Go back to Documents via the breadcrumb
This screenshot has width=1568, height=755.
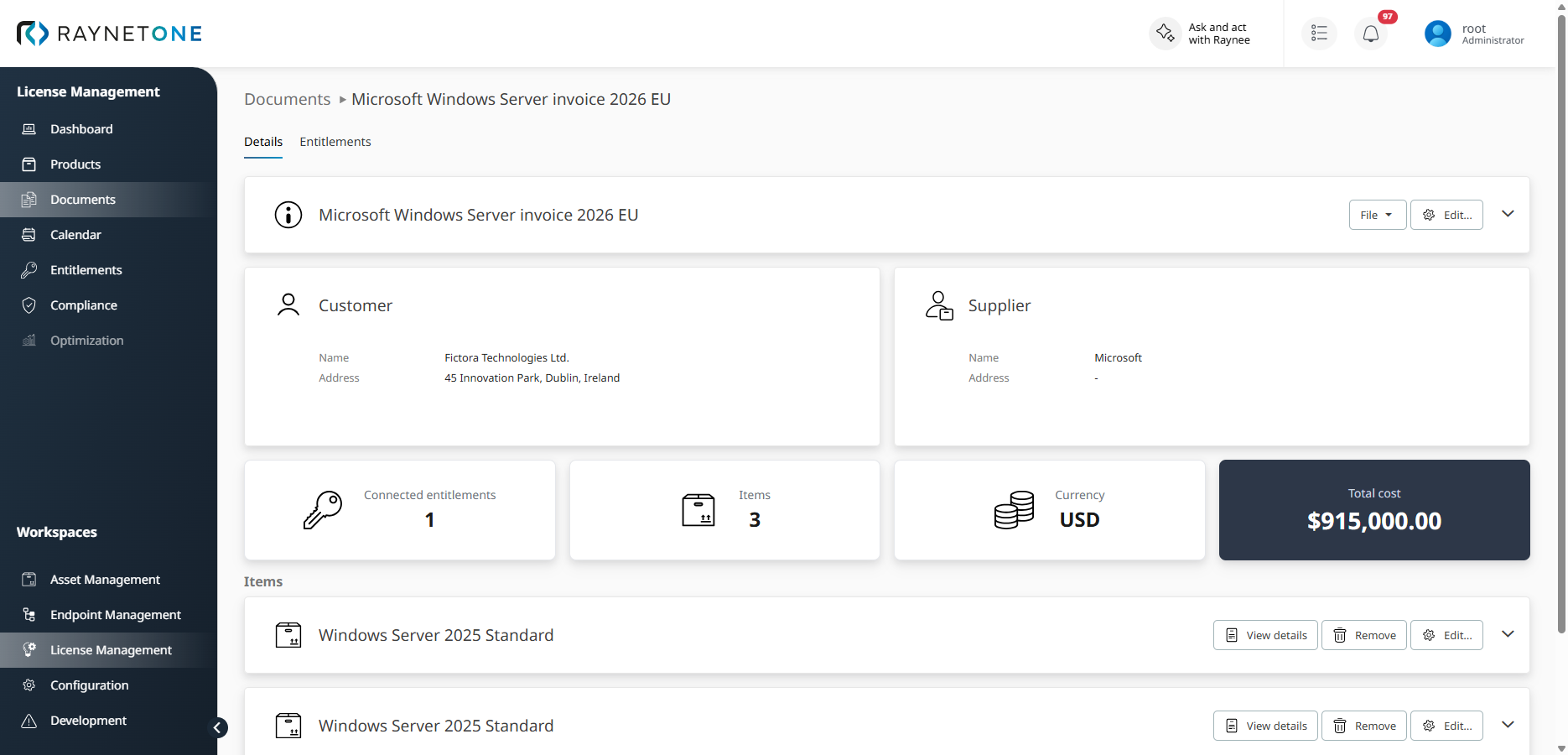288,99
